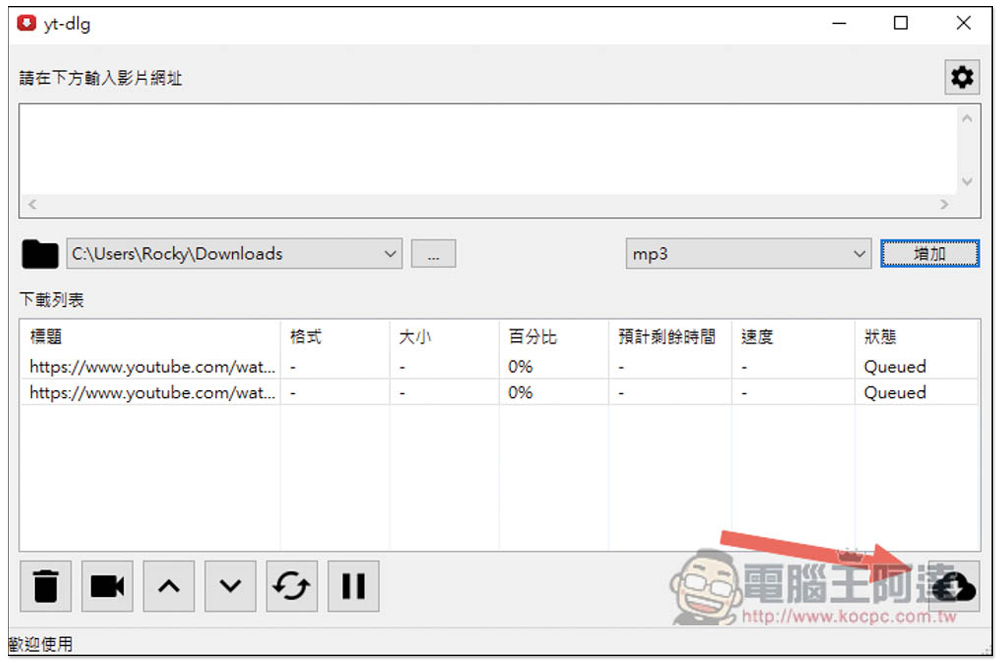
Task: Click the reload refresh arrows icon
Action: click(x=291, y=586)
